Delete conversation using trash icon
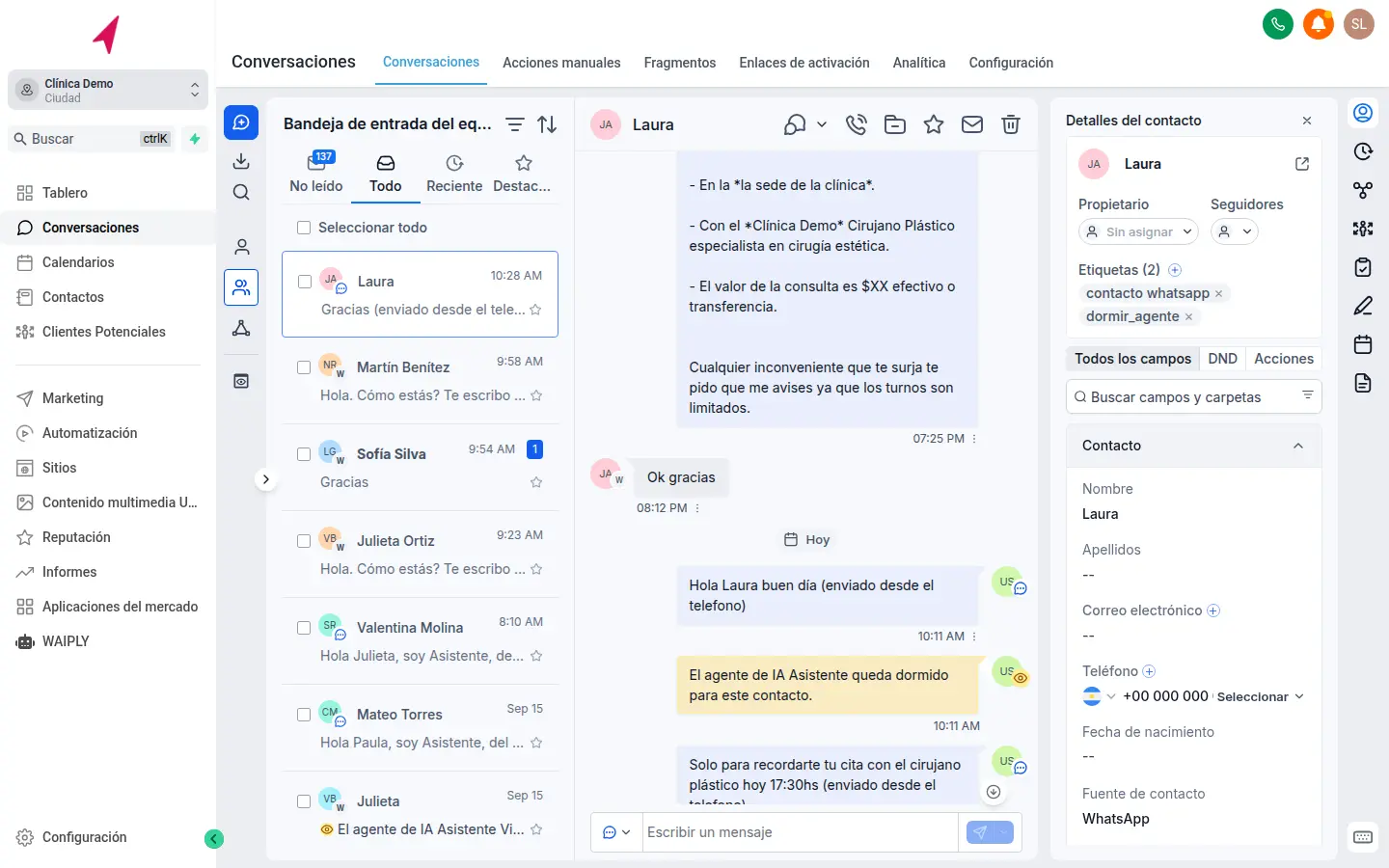The image size is (1389, 868). point(1011,124)
